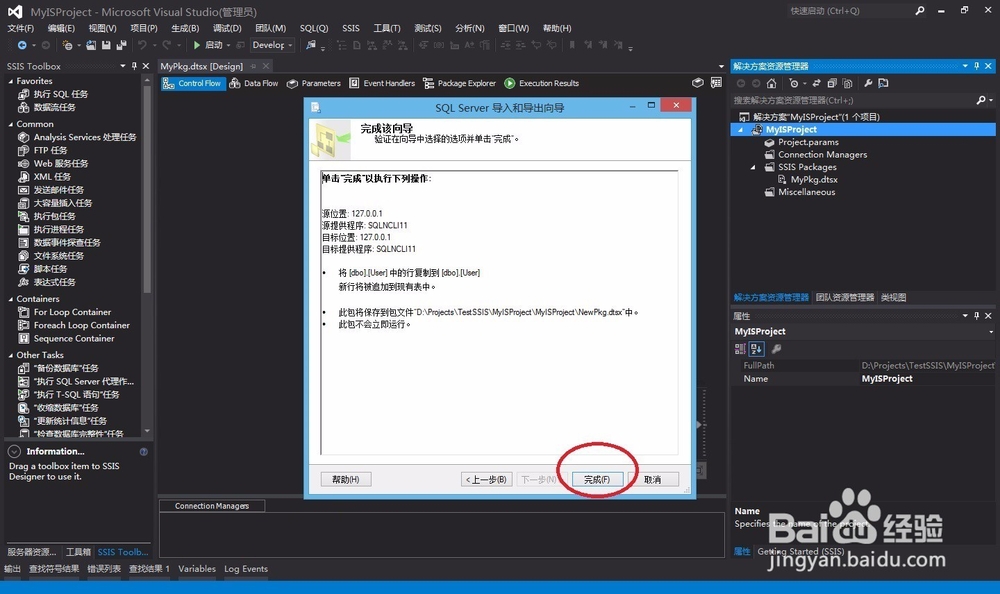The height and width of the screenshot is (594, 1000).
Task: Open wizard help with 帮助(H) button
Action: click(346, 479)
